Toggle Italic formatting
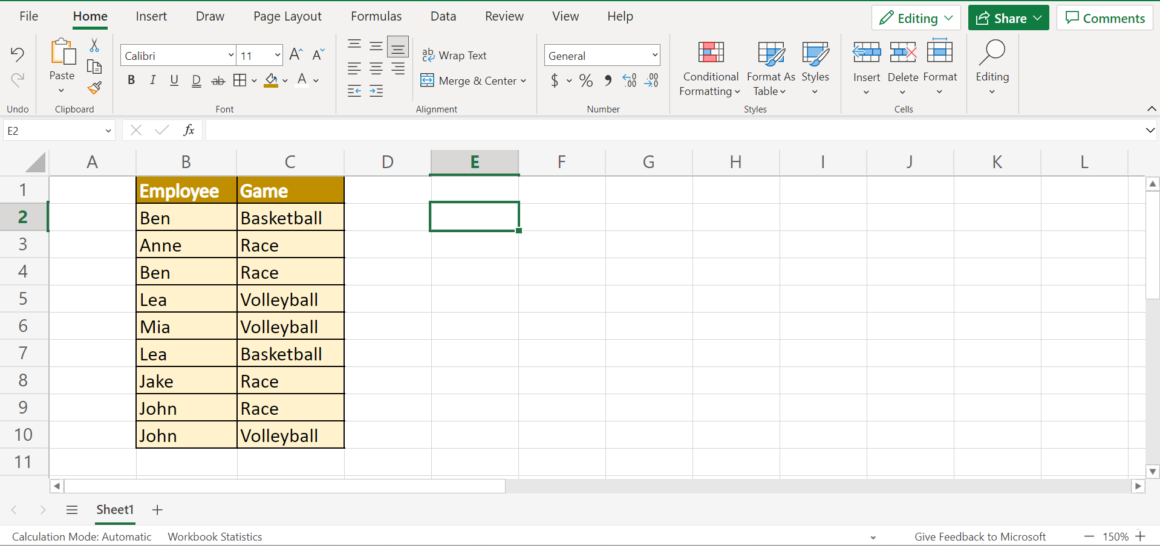This screenshot has width=1160, height=546. [x=153, y=81]
